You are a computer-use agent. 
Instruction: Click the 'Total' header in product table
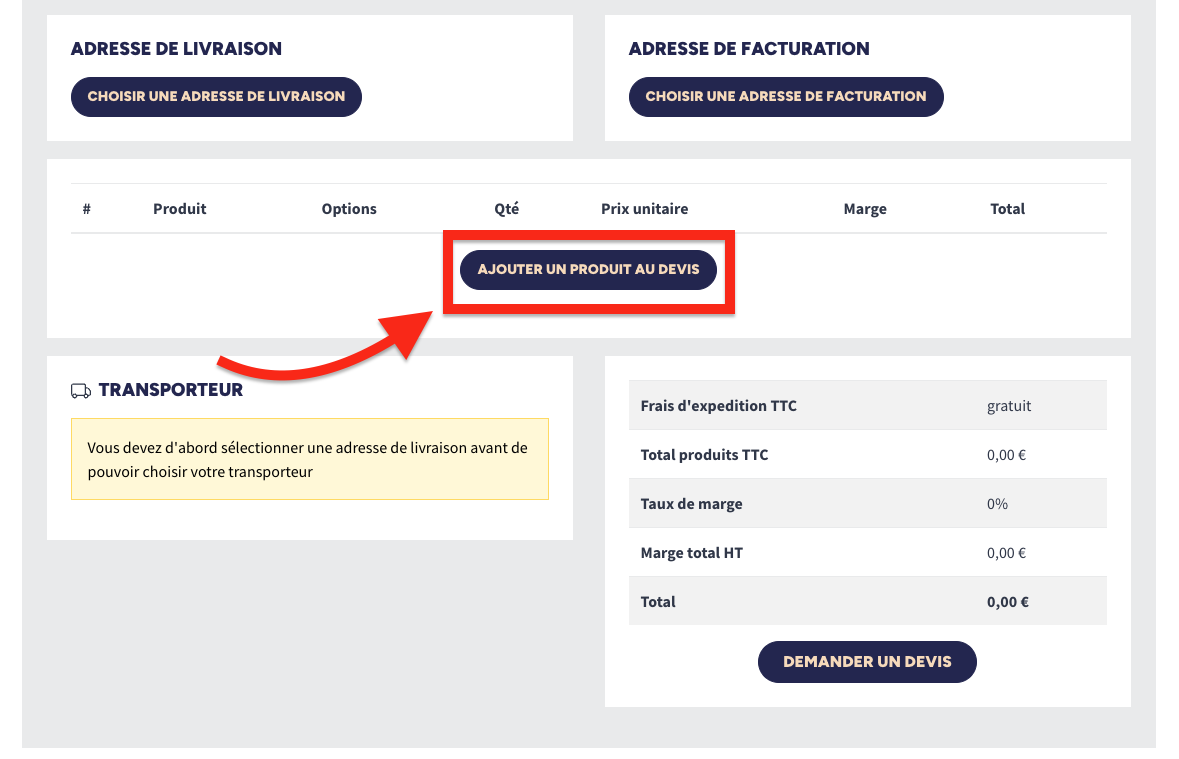point(1008,209)
